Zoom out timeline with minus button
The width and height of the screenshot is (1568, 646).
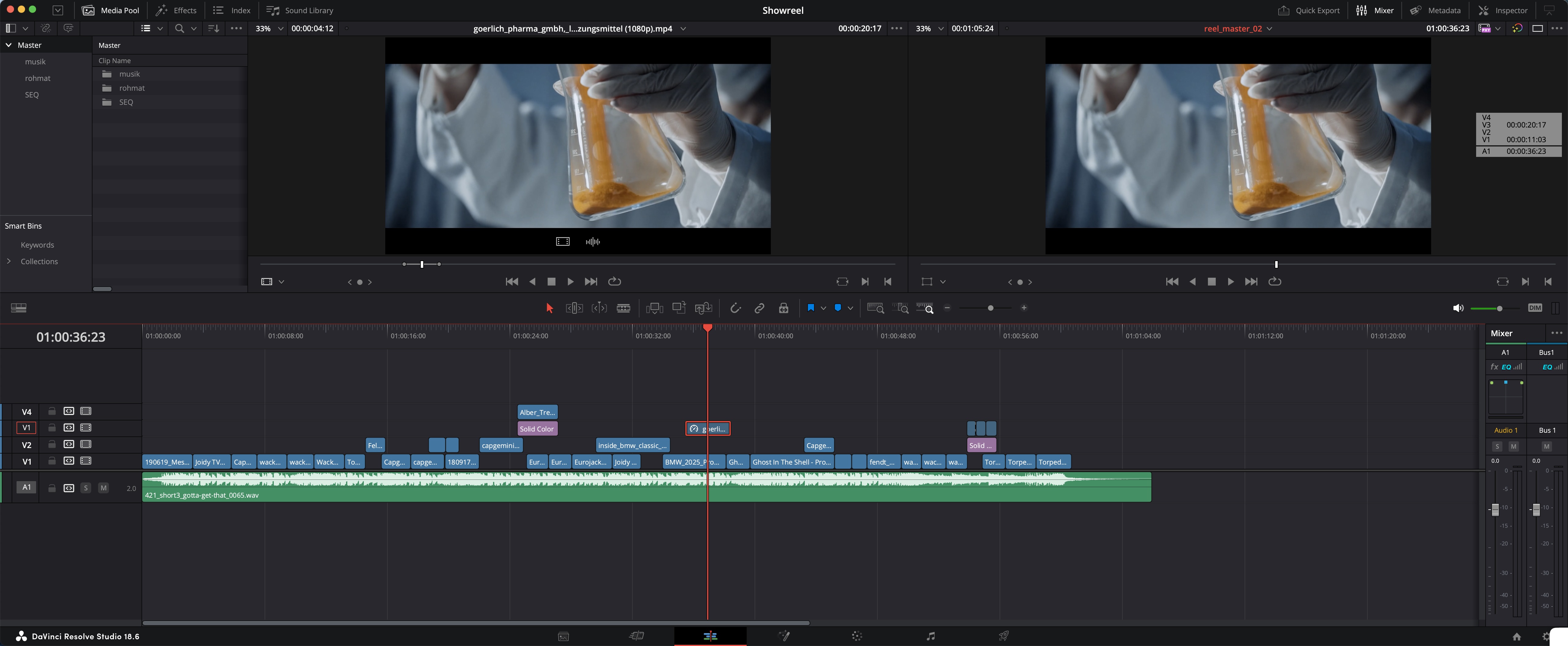(x=947, y=308)
